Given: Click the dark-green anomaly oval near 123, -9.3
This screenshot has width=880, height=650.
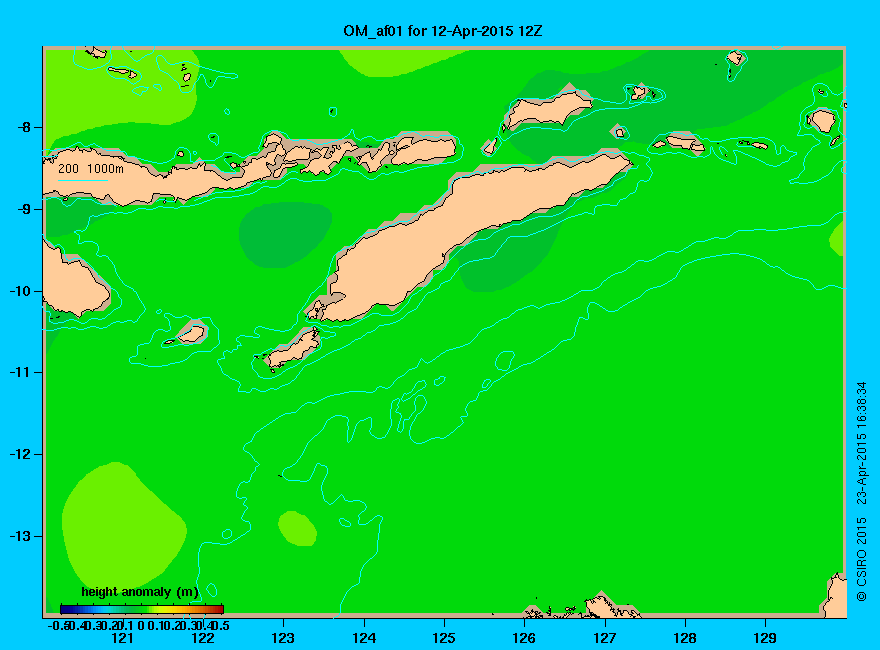Looking at the screenshot, I should 285,235.
